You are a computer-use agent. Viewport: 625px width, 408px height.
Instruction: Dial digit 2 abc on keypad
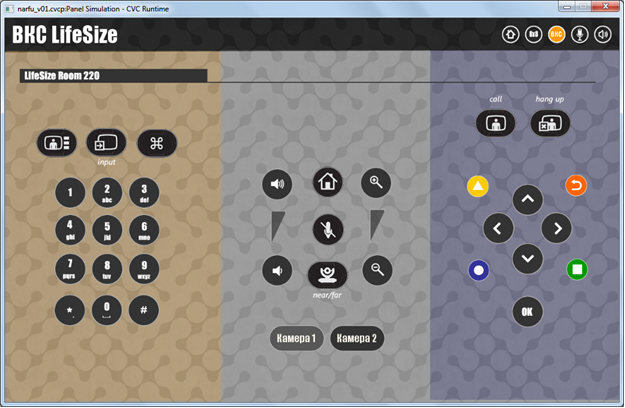pyautogui.click(x=107, y=192)
